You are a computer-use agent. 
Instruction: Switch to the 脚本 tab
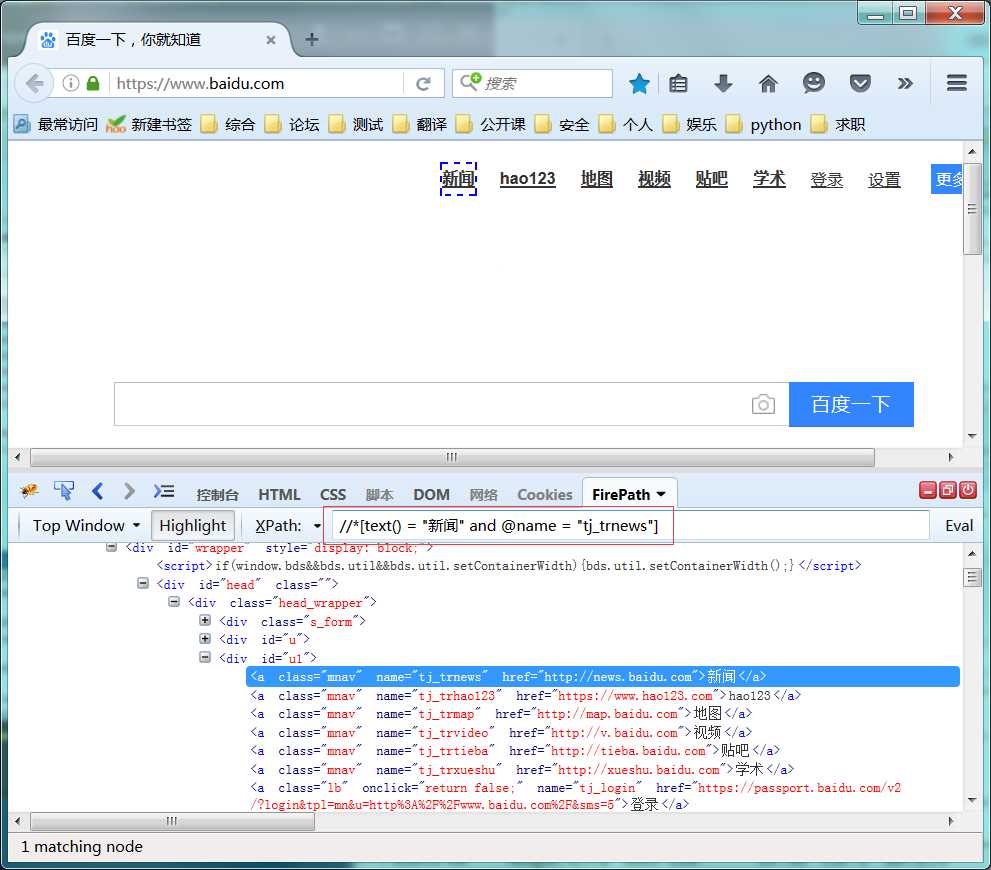[x=379, y=495]
